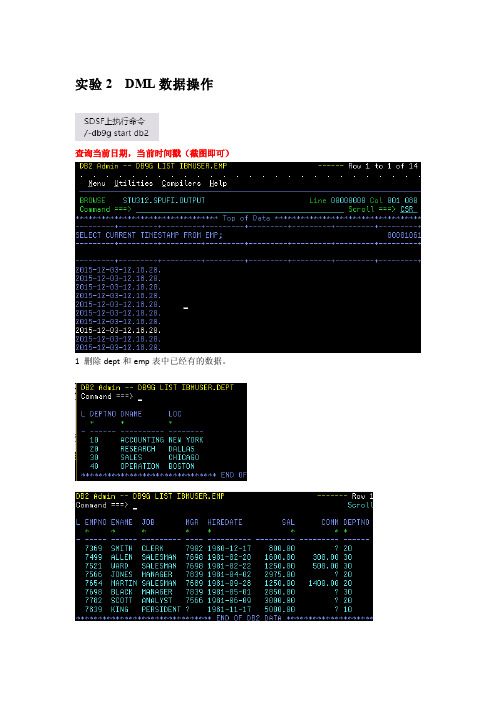Click the CHICAGO location cell

(x=184, y=458)
